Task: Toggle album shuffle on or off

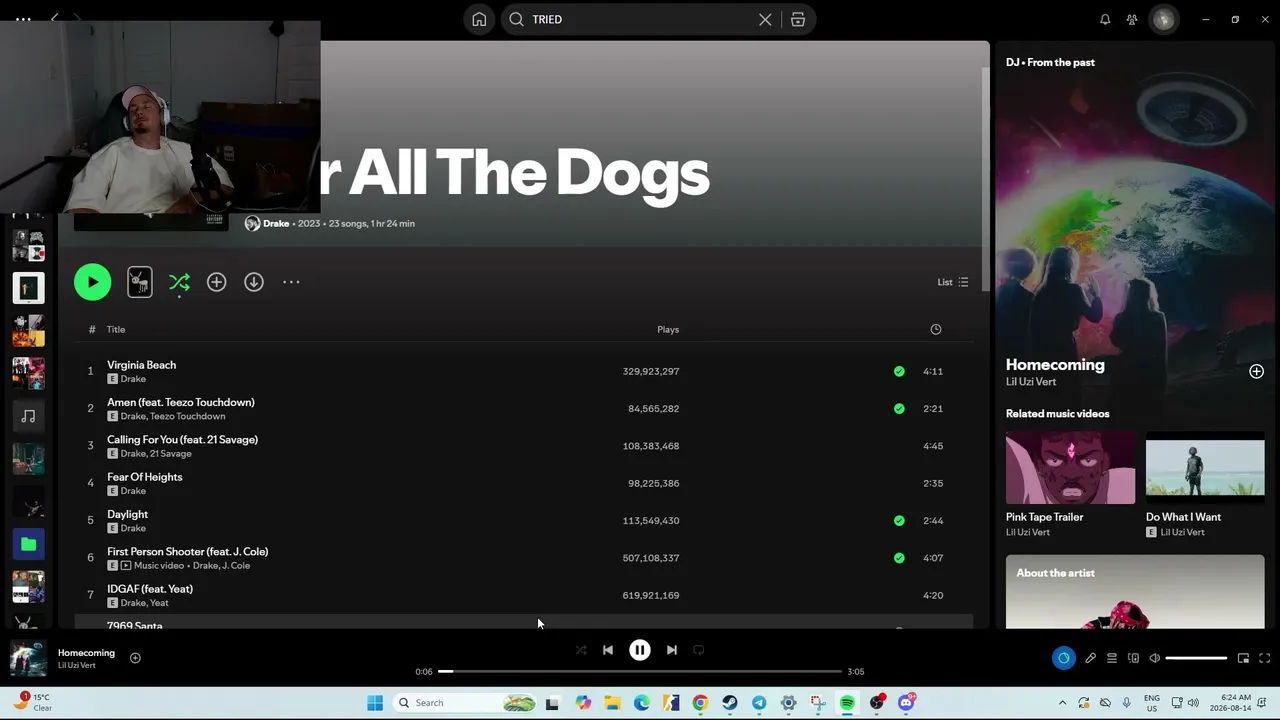Action: click(x=179, y=282)
